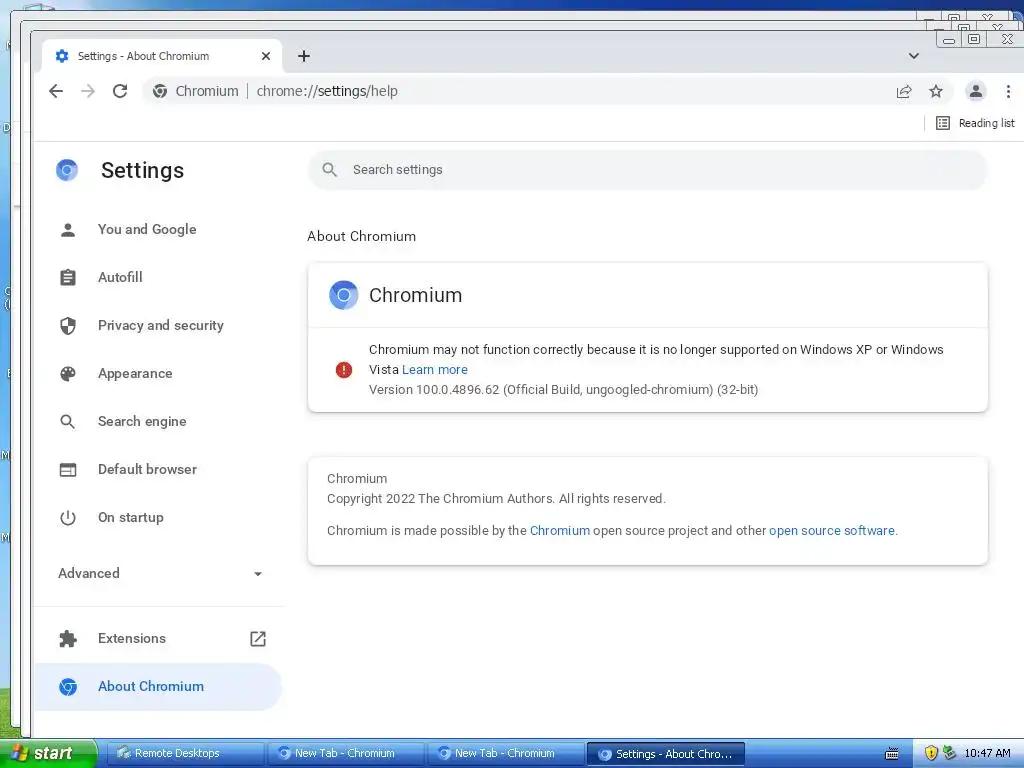Switch to Remote Desktops in taskbar

184,754
